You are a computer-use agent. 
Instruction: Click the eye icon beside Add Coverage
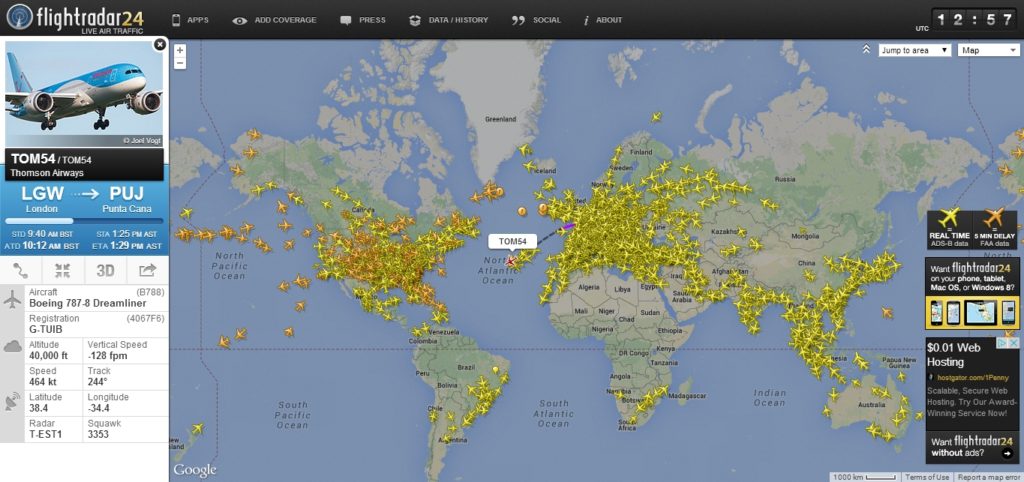tap(240, 21)
